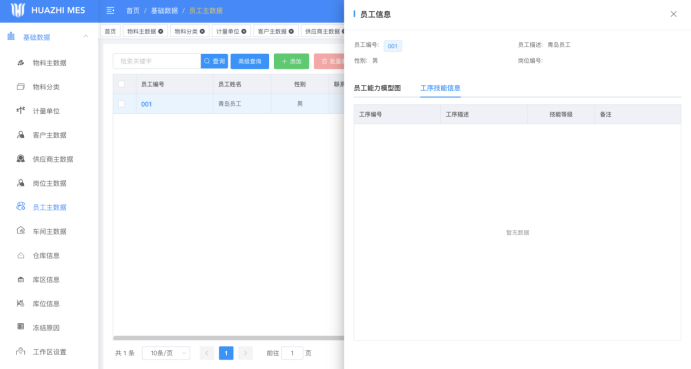The height and width of the screenshot is (369, 691).
Task: Click the horizontal scrollbar under the table
Action: pyautogui.click(x=228, y=338)
